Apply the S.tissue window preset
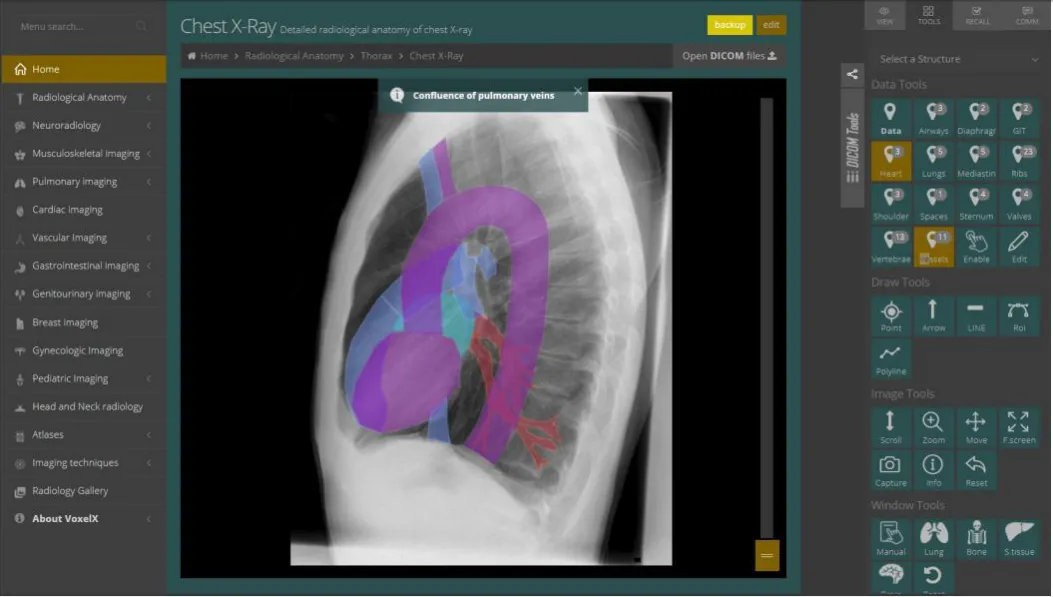Image resolution: width=1053 pixels, height=597 pixels. 1019,539
